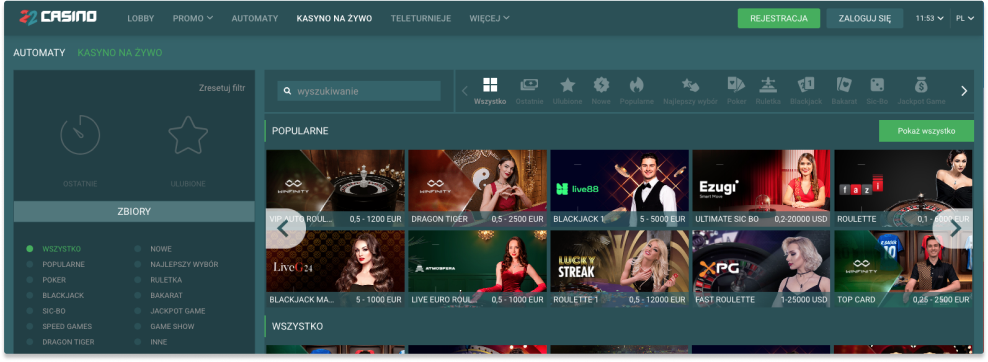Select the Nowe badge category icon

(x=601, y=85)
